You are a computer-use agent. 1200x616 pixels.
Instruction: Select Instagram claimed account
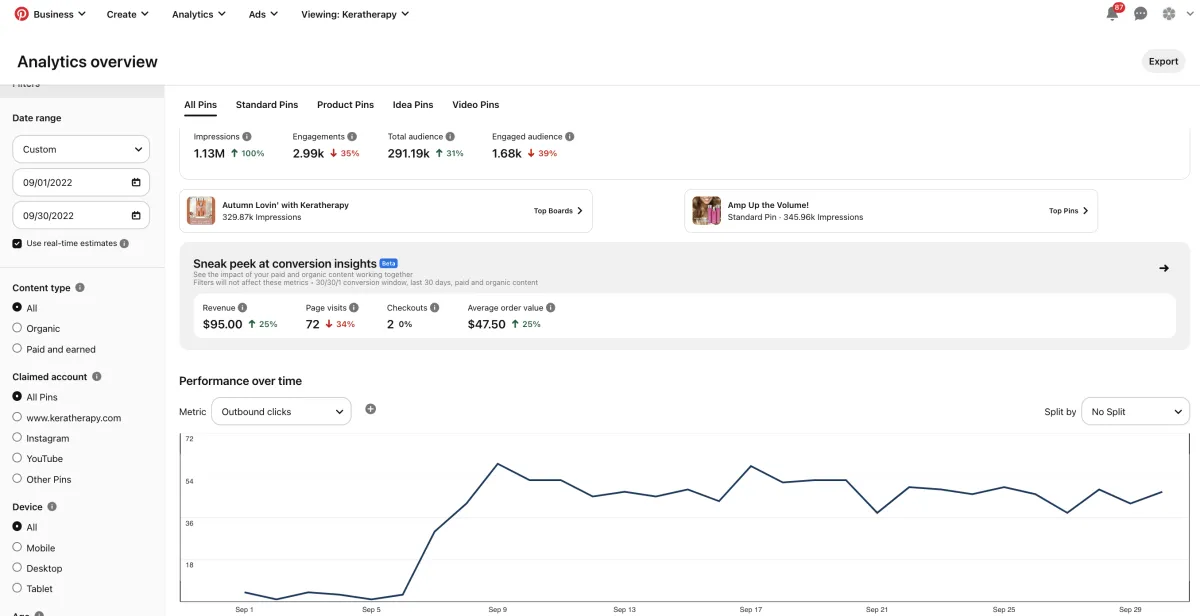coord(17,438)
